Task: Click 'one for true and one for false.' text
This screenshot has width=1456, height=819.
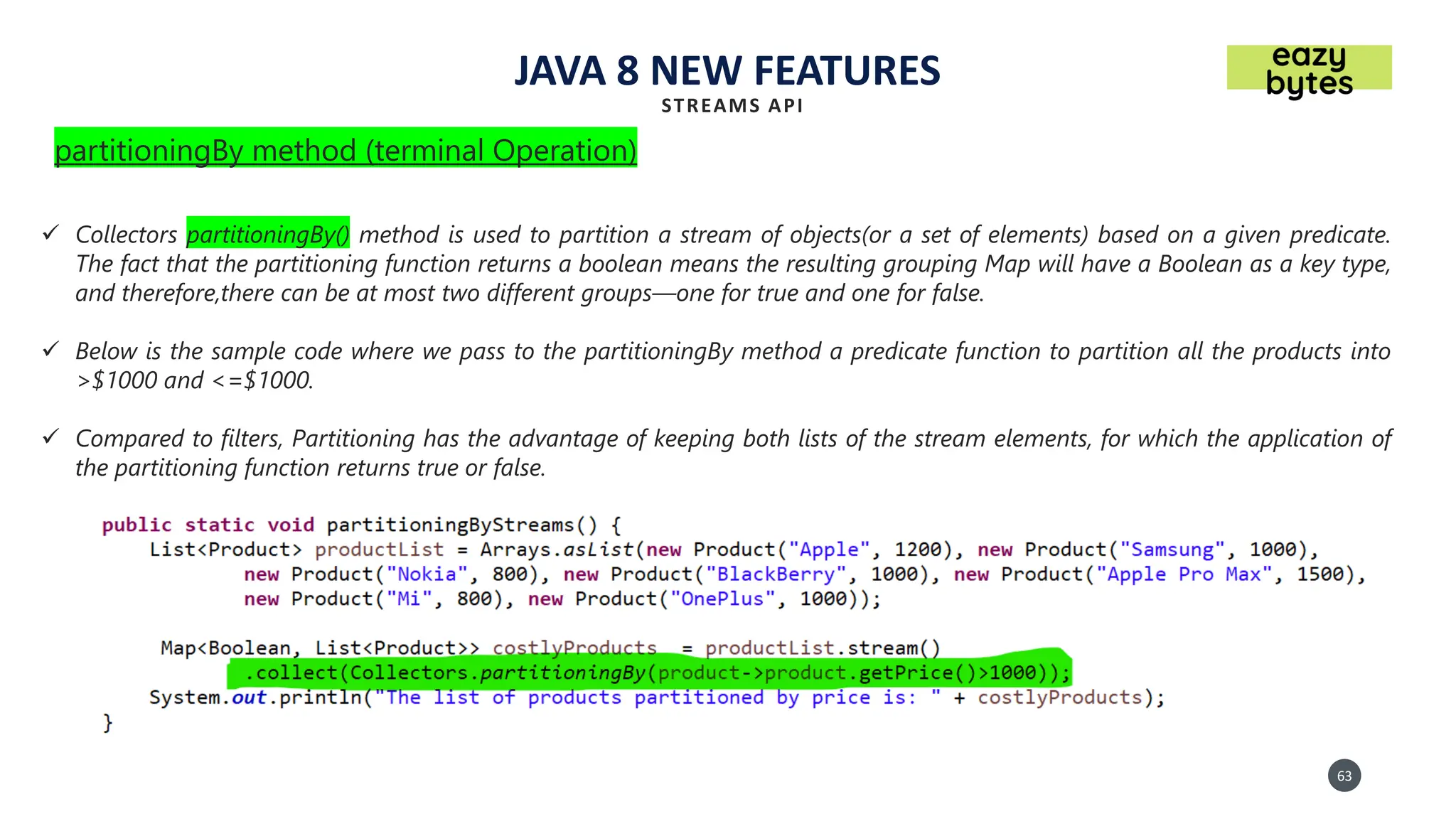Action: (x=830, y=293)
